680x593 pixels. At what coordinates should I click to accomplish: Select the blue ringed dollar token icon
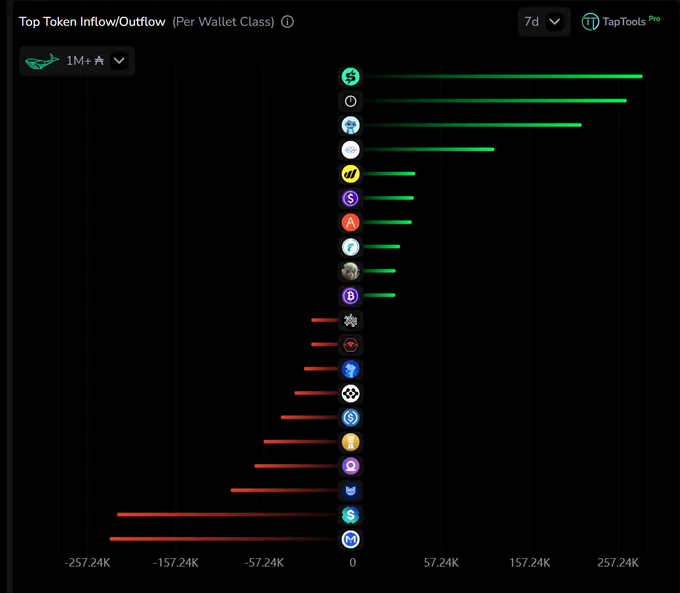[350, 418]
